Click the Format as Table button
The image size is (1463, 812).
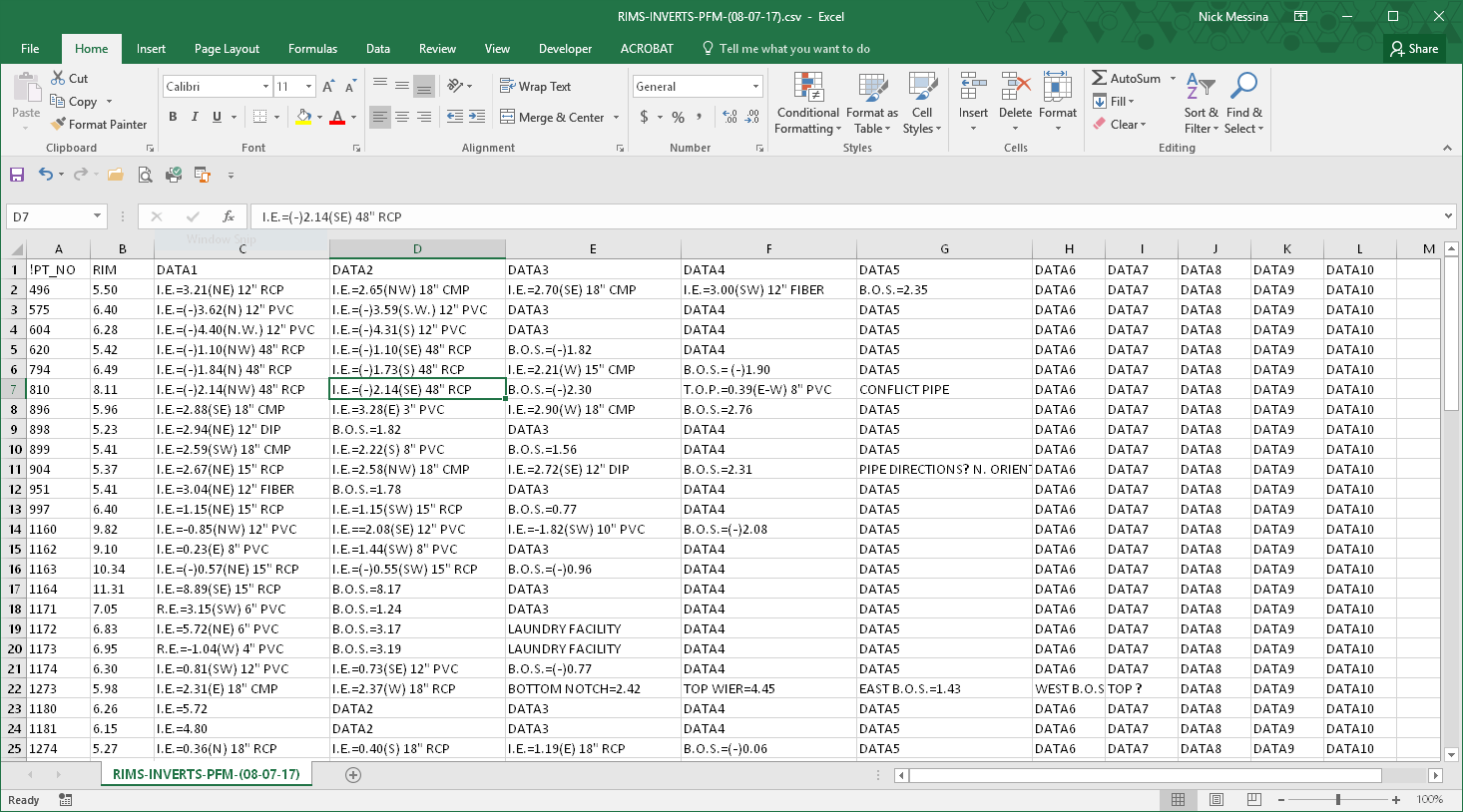tap(871, 103)
